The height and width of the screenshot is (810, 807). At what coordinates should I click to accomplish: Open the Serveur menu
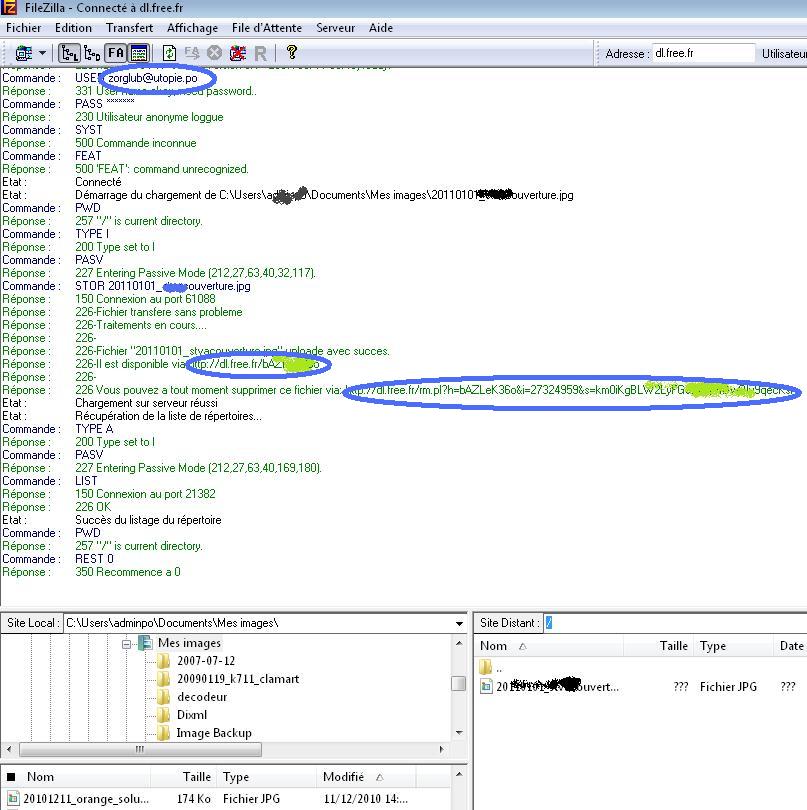(335, 28)
